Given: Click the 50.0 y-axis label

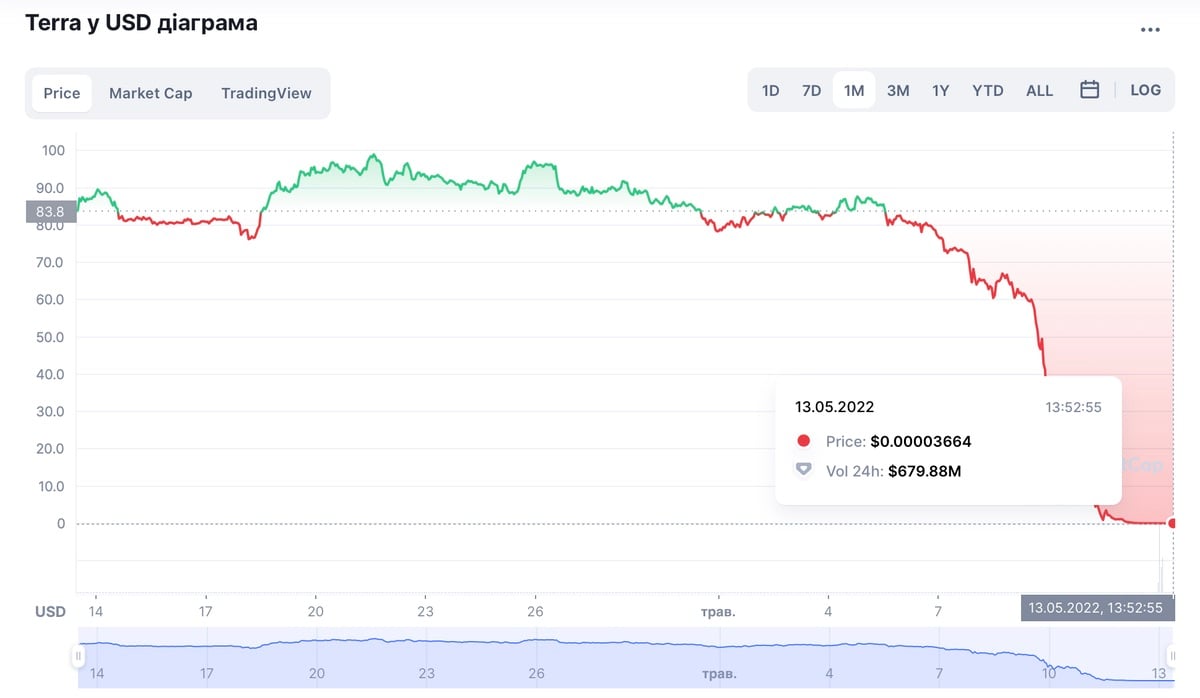Looking at the screenshot, I should [x=50, y=337].
